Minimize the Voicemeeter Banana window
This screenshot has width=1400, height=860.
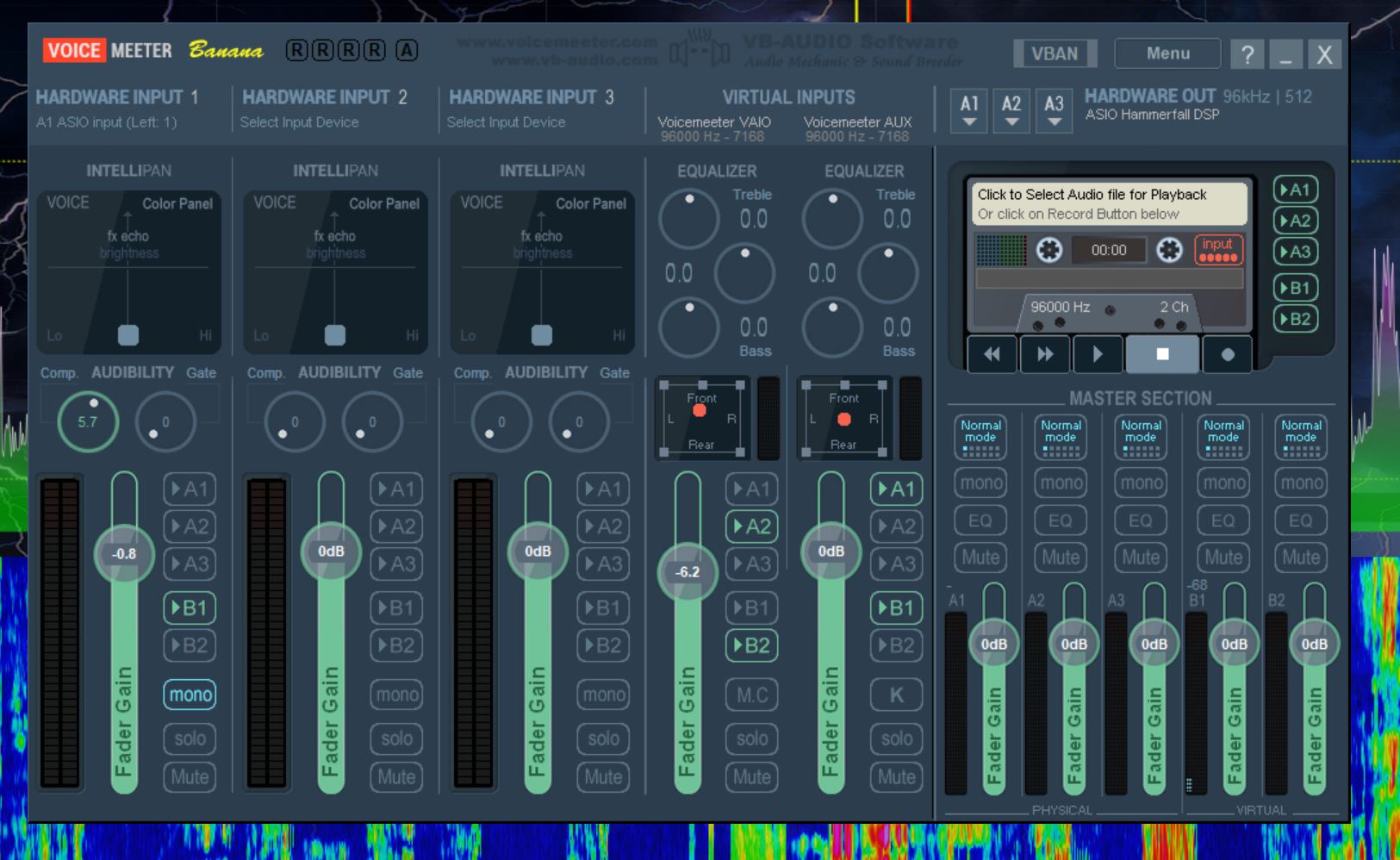pyautogui.click(x=1285, y=54)
